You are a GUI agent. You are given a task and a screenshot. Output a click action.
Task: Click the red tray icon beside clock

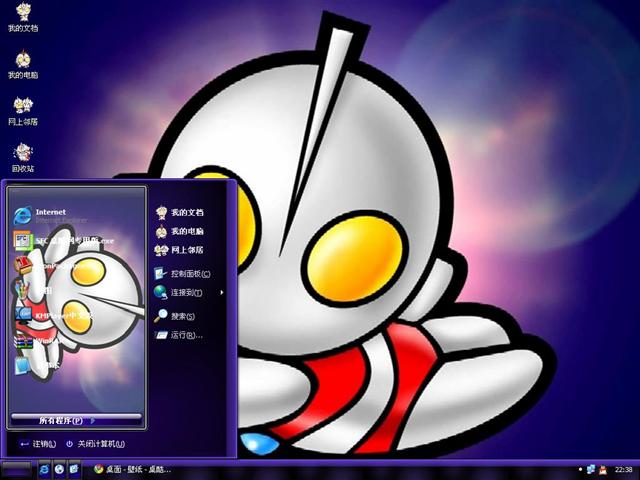[x=603, y=470]
